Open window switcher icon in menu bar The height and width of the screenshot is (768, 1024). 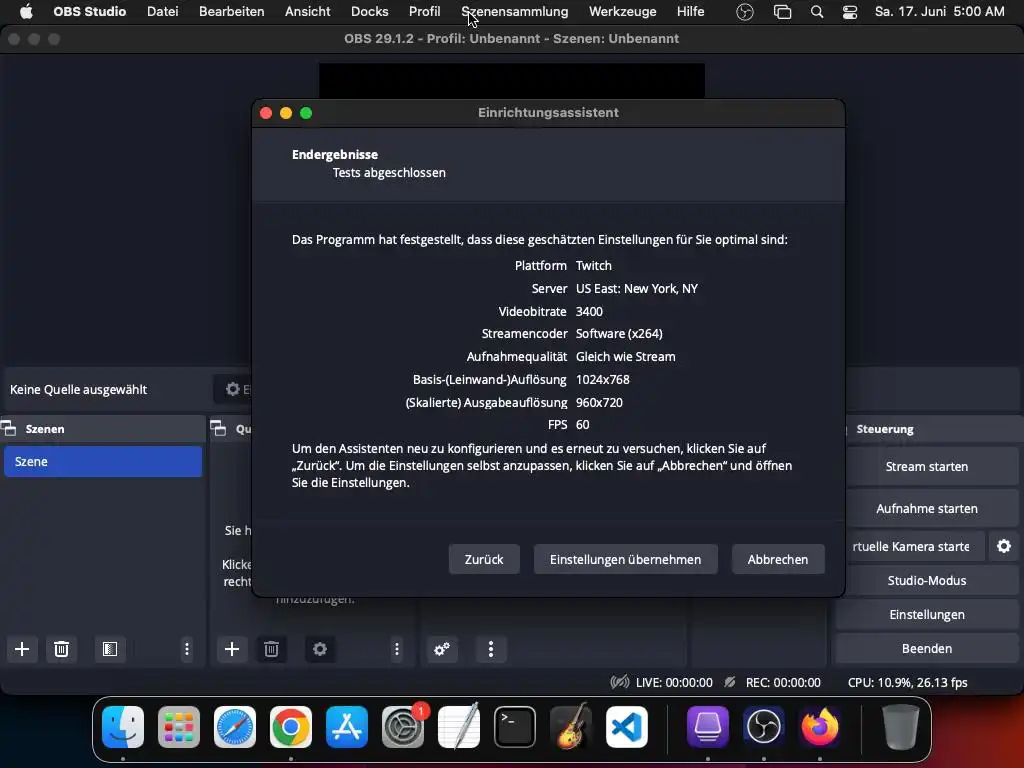point(782,12)
